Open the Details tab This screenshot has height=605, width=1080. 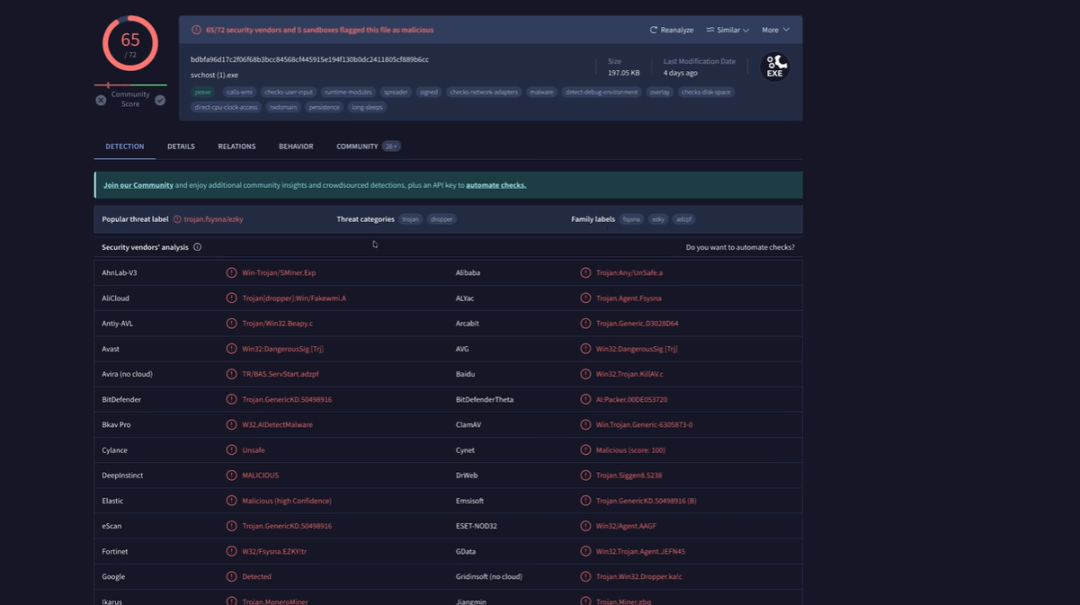pyautogui.click(x=181, y=146)
